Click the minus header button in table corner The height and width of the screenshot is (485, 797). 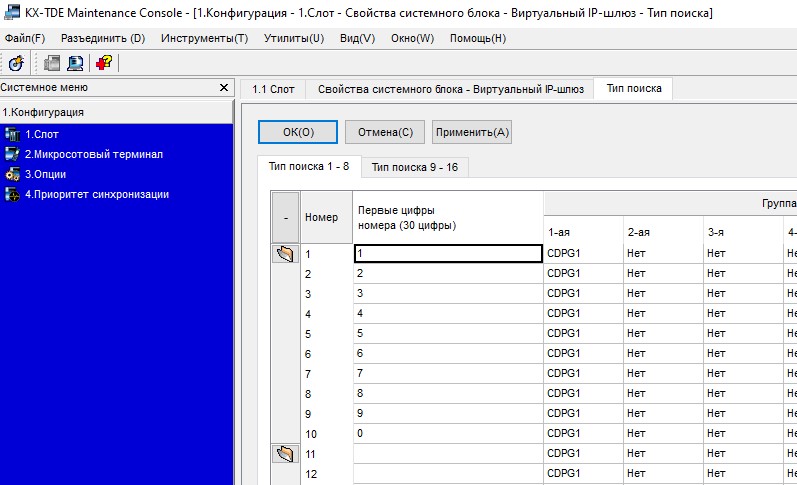click(286, 217)
